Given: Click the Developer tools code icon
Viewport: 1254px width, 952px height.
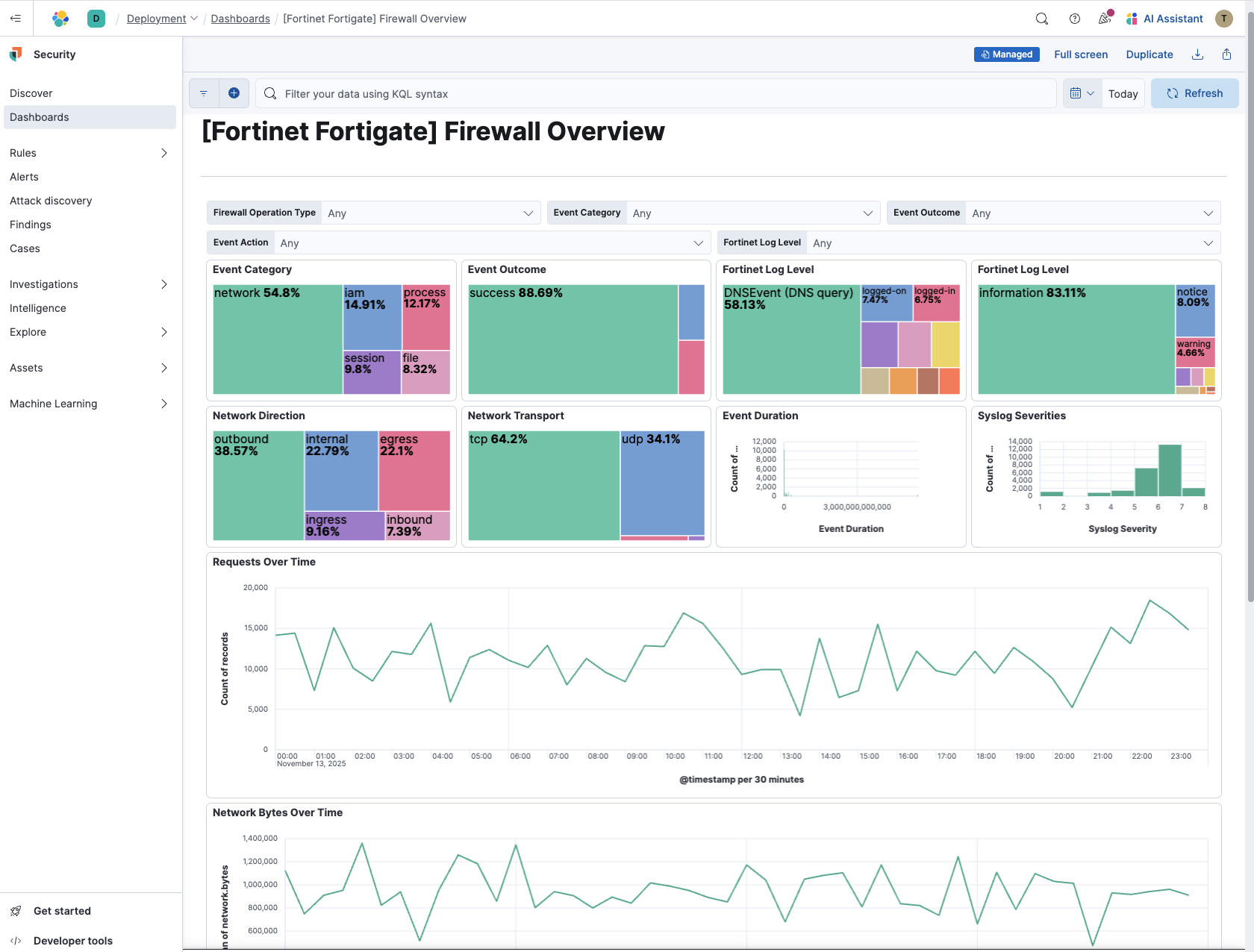Looking at the screenshot, I should click(16, 941).
